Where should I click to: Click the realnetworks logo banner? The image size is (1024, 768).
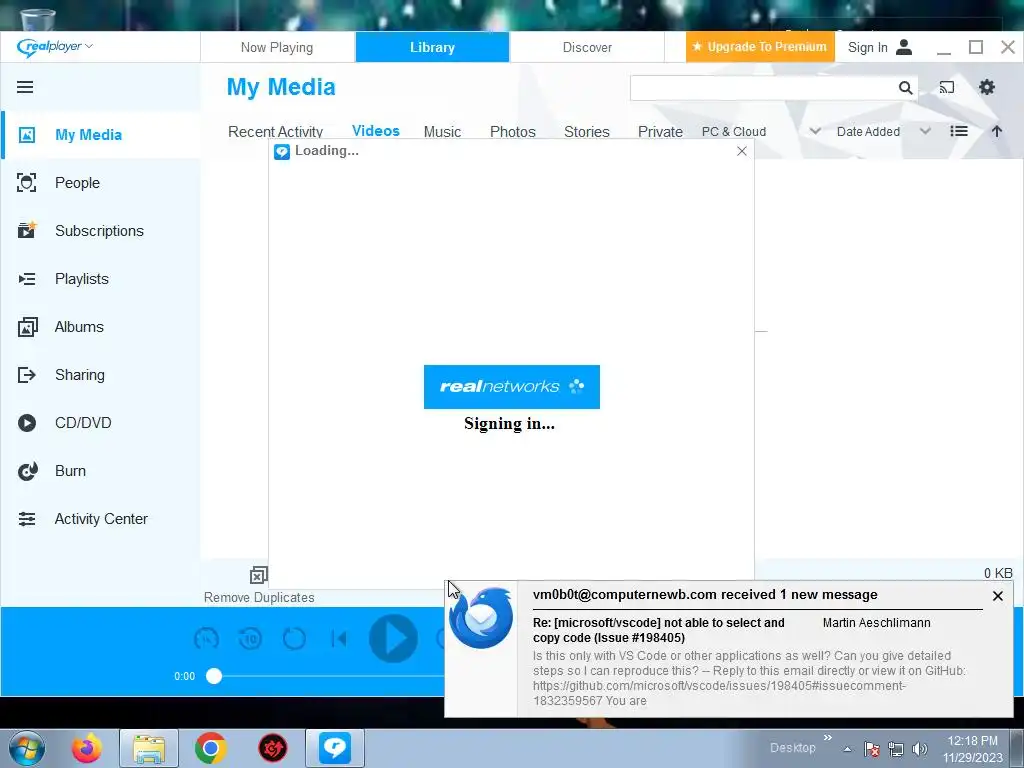point(511,387)
